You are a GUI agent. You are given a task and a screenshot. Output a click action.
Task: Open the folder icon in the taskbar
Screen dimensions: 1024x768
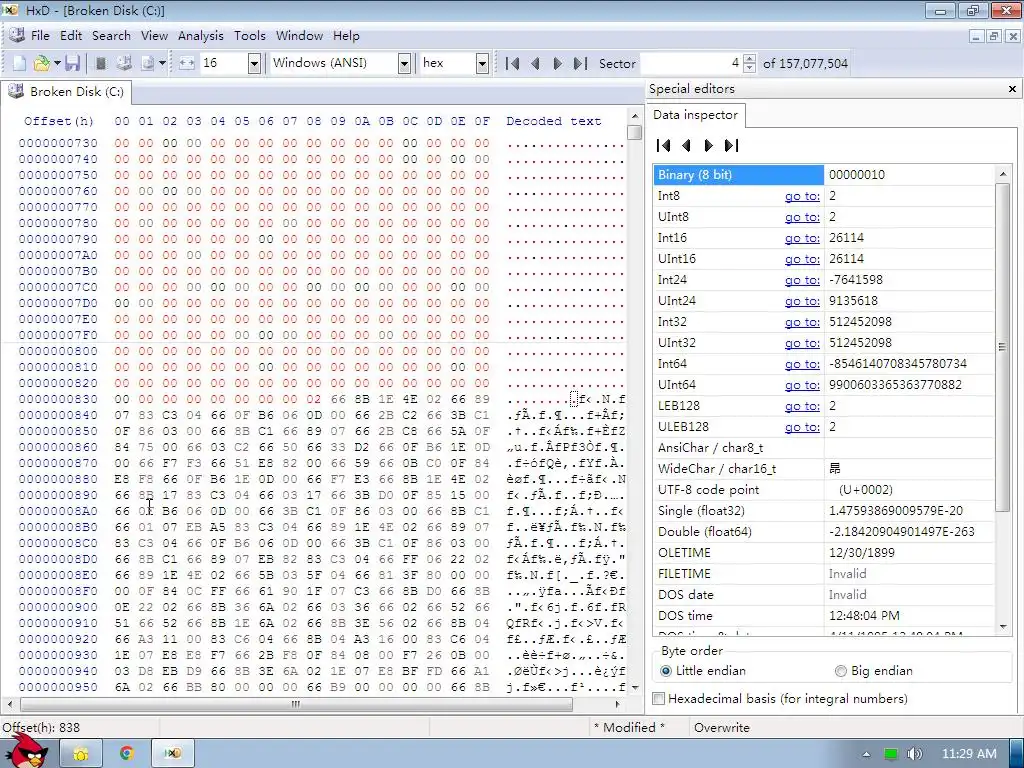point(80,754)
